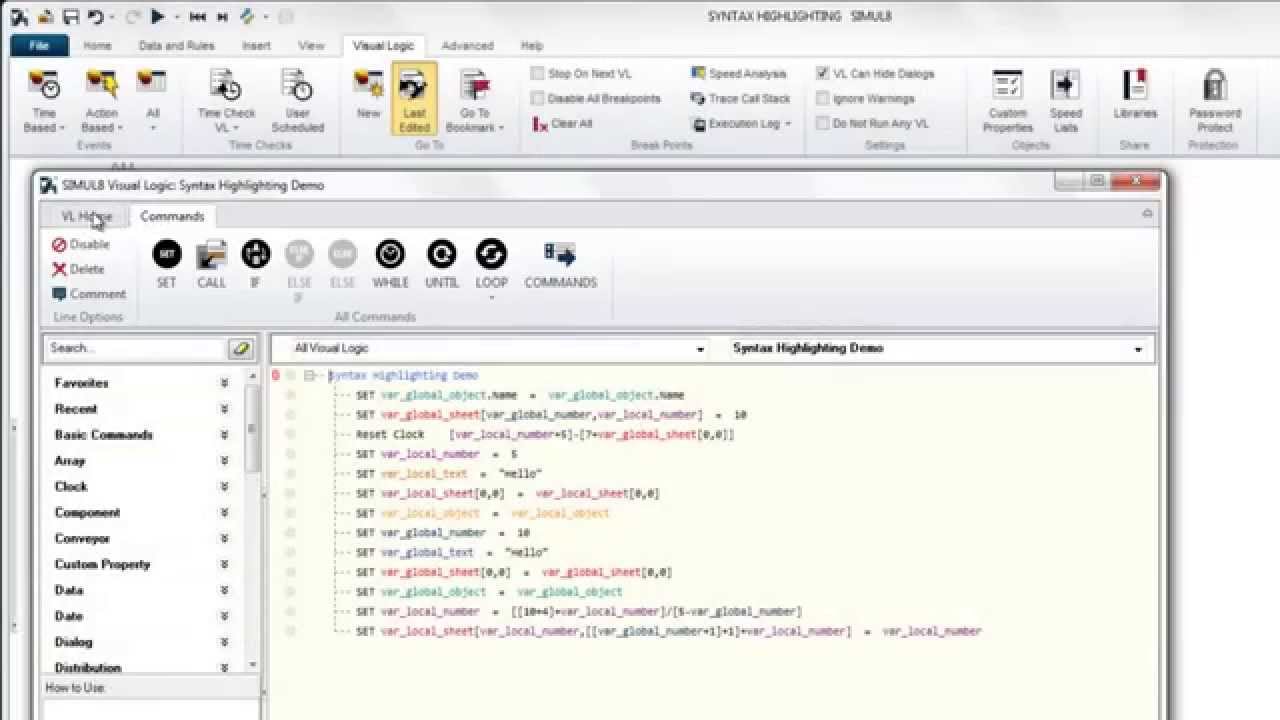Uncheck VL Can Hide Dialogs
Screen dimensions: 1280x720
(x=822, y=74)
